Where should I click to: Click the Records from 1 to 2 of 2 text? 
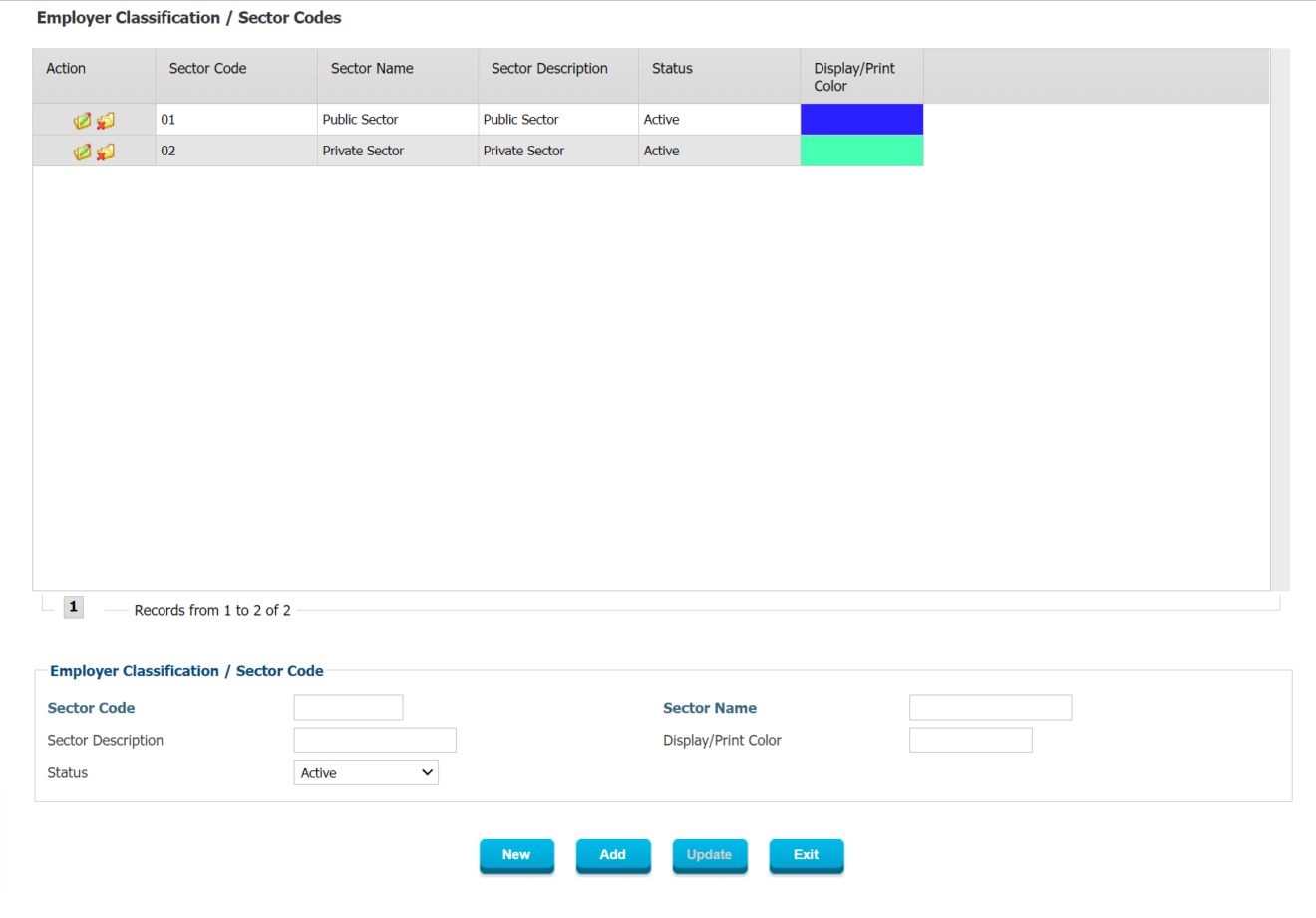pos(212,610)
